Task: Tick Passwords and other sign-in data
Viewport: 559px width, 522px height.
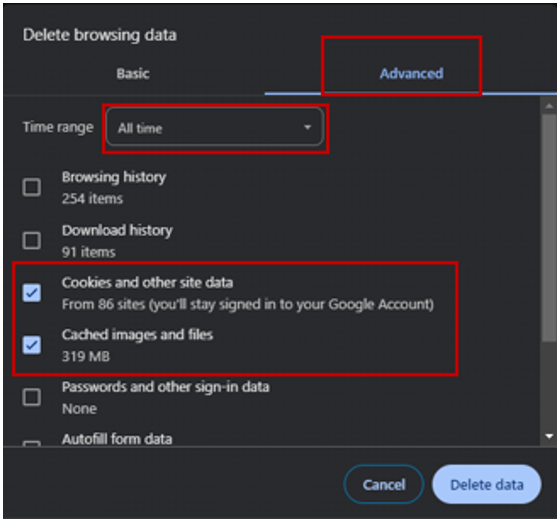Action: point(31,397)
